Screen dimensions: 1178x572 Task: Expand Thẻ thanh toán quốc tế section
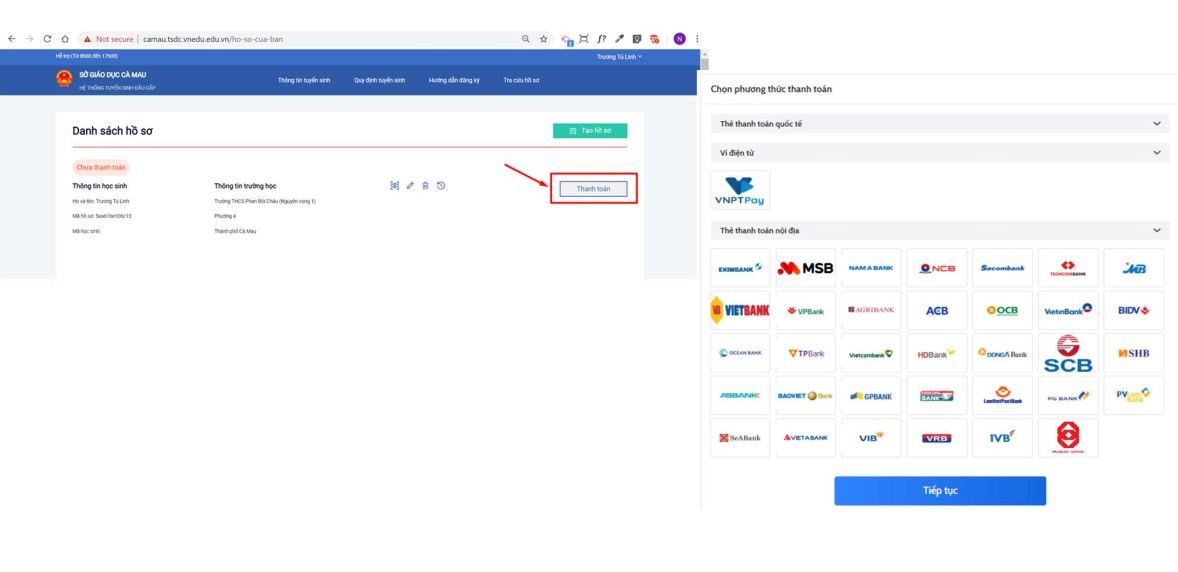[x=1156, y=124]
